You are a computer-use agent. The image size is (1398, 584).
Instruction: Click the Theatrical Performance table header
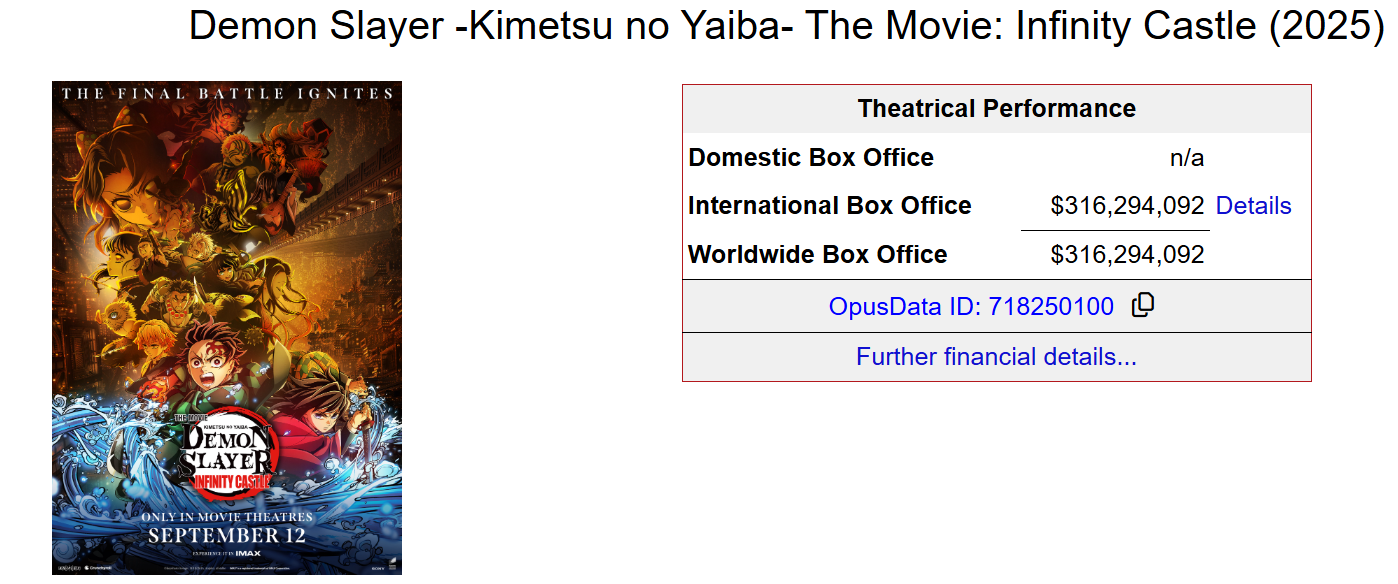(996, 109)
